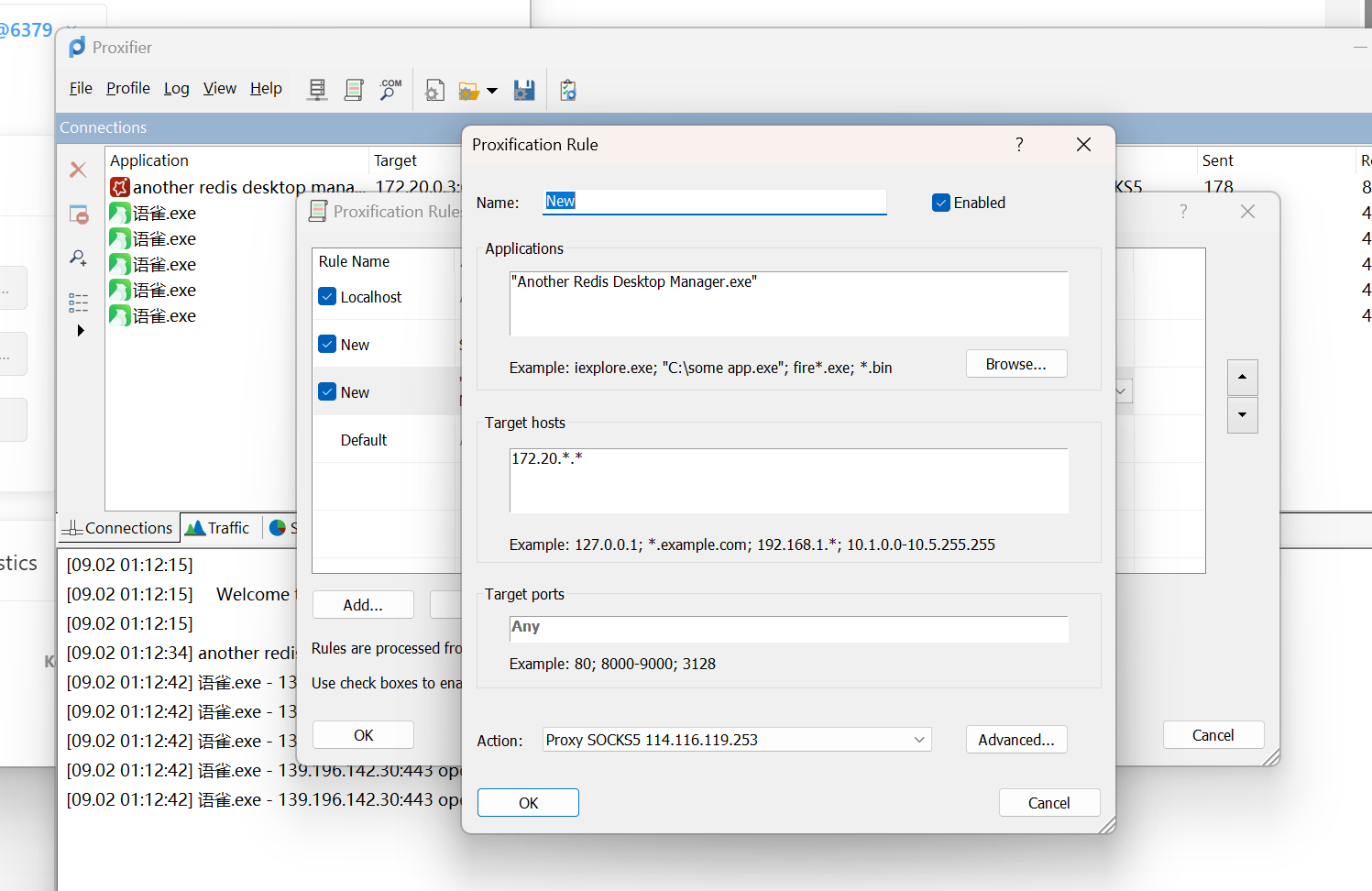1372x891 pixels.
Task: Toggle the Localhost rule checkbox
Action: [x=327, y=296]
